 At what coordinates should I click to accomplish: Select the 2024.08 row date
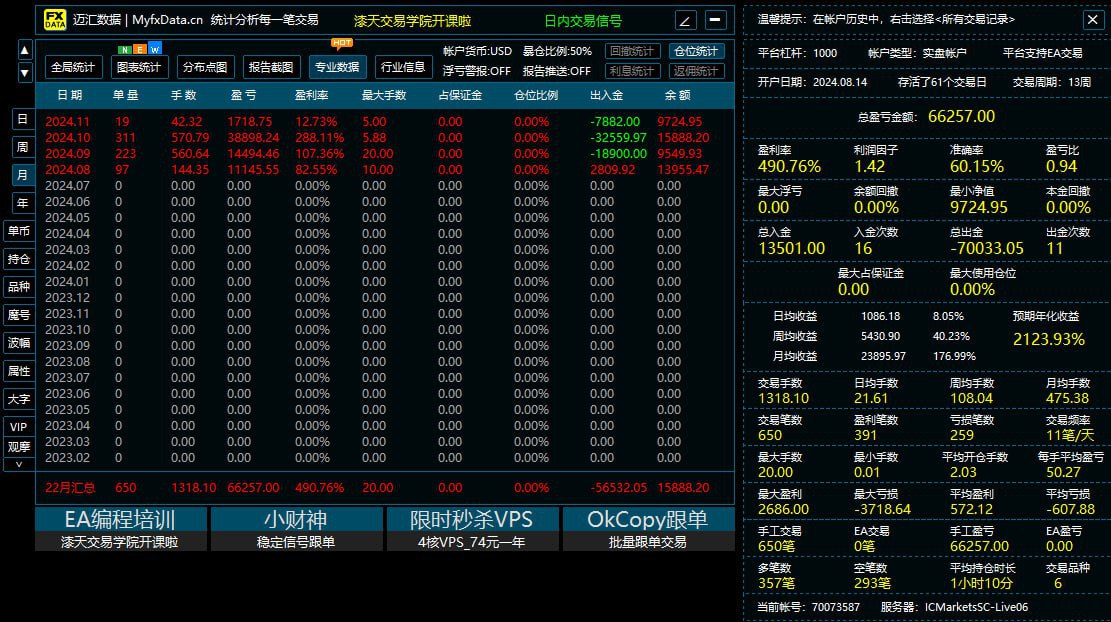click(67, 170)
